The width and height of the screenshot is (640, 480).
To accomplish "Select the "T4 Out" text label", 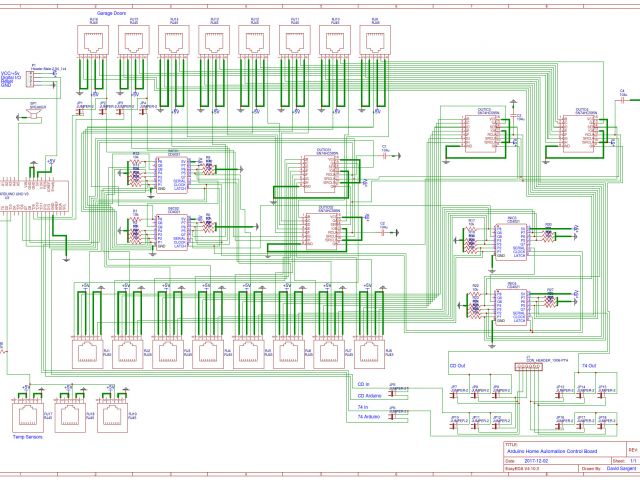I will pyautogui.click(x=586, y=366).
